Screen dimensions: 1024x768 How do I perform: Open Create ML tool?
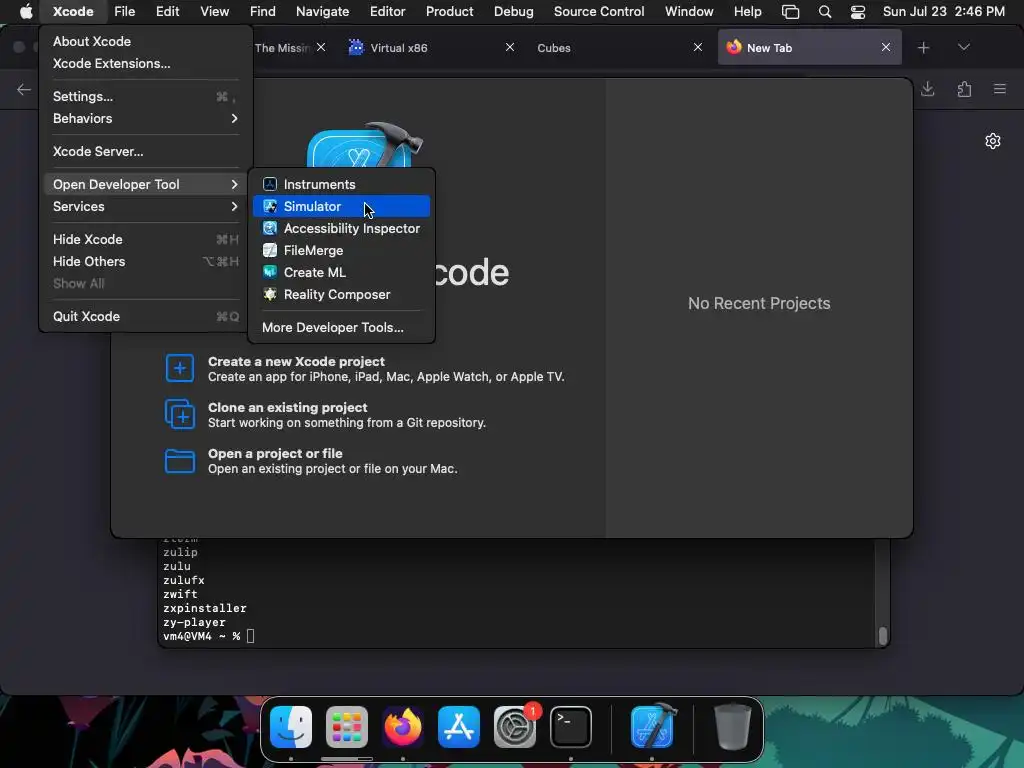(x=341, y=272)
